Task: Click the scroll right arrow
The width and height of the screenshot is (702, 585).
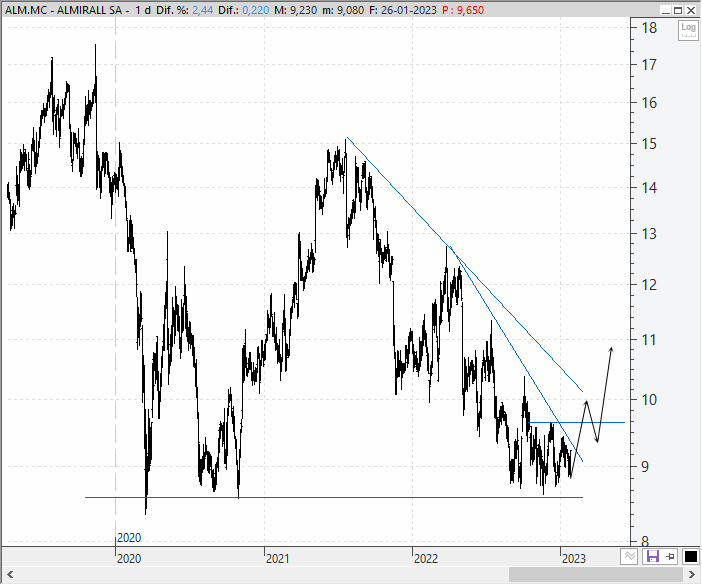Action: click(x=692, y=574)
